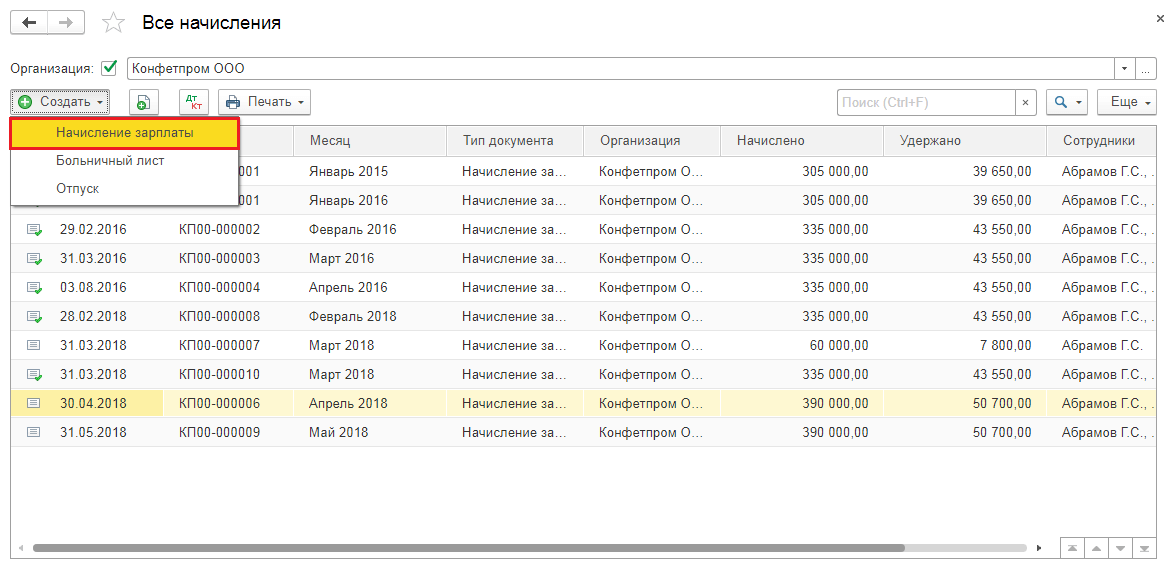Select Начисление зарплаты from Создать menu
1176x565 pixels.
pos(125,133)
